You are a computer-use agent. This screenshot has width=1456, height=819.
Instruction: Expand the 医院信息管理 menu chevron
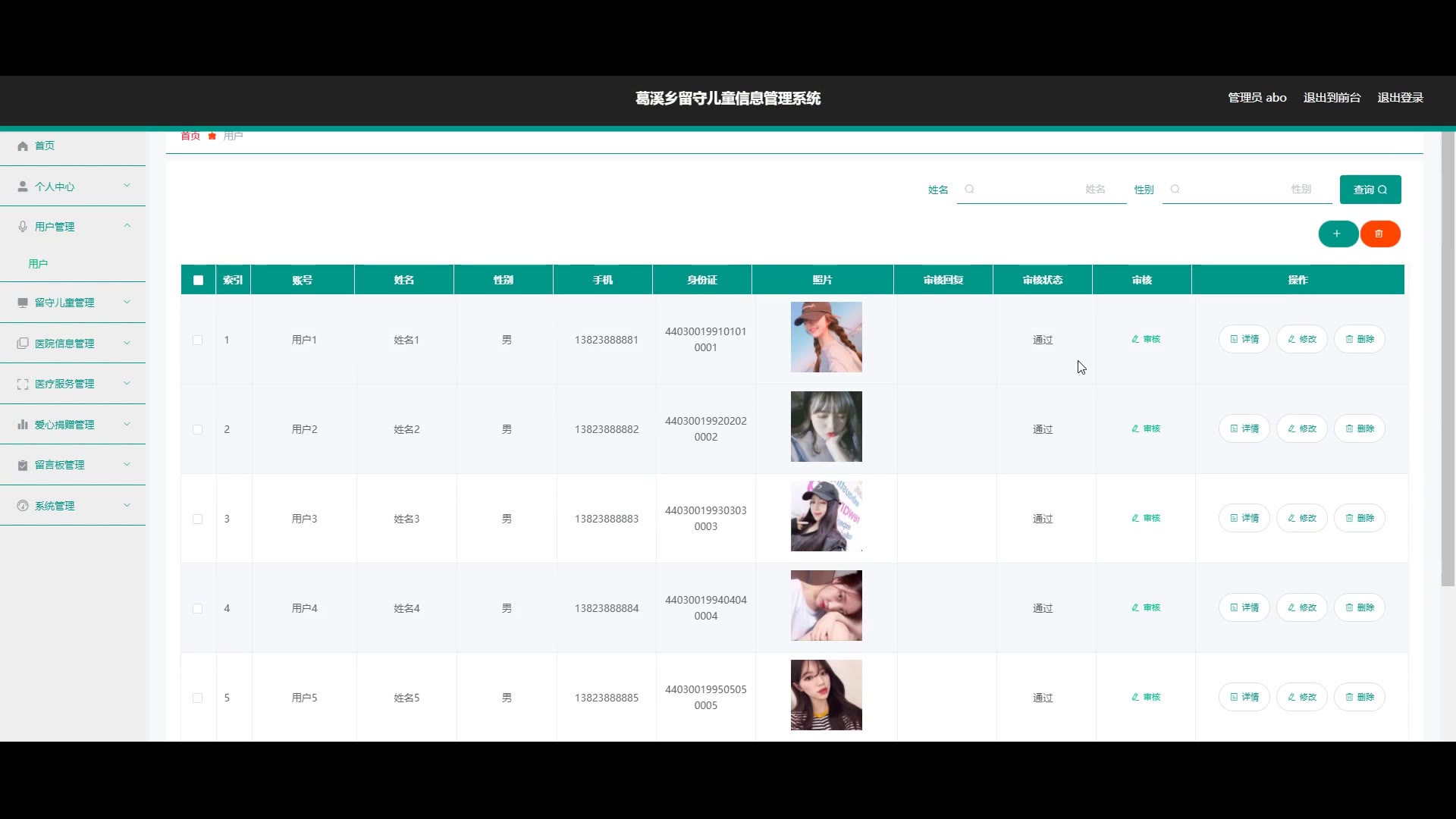(x=127, y=343)
